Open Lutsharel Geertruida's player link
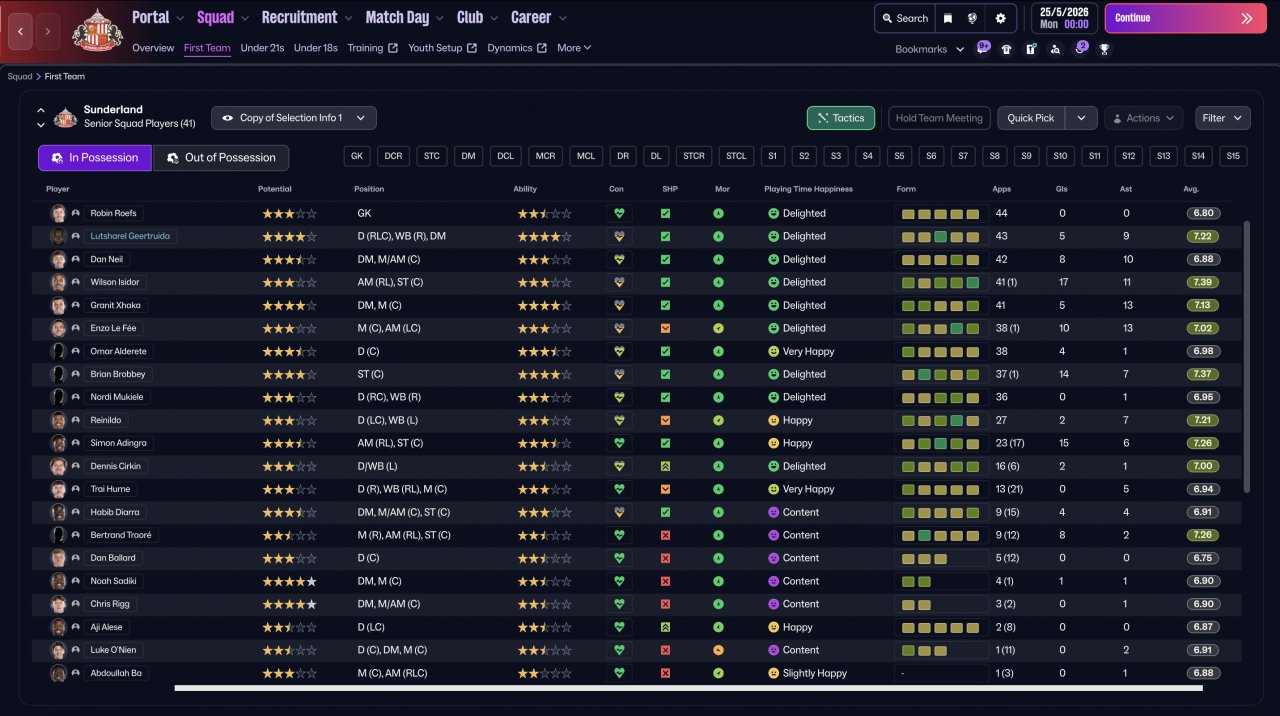 [x=130, y=236]
